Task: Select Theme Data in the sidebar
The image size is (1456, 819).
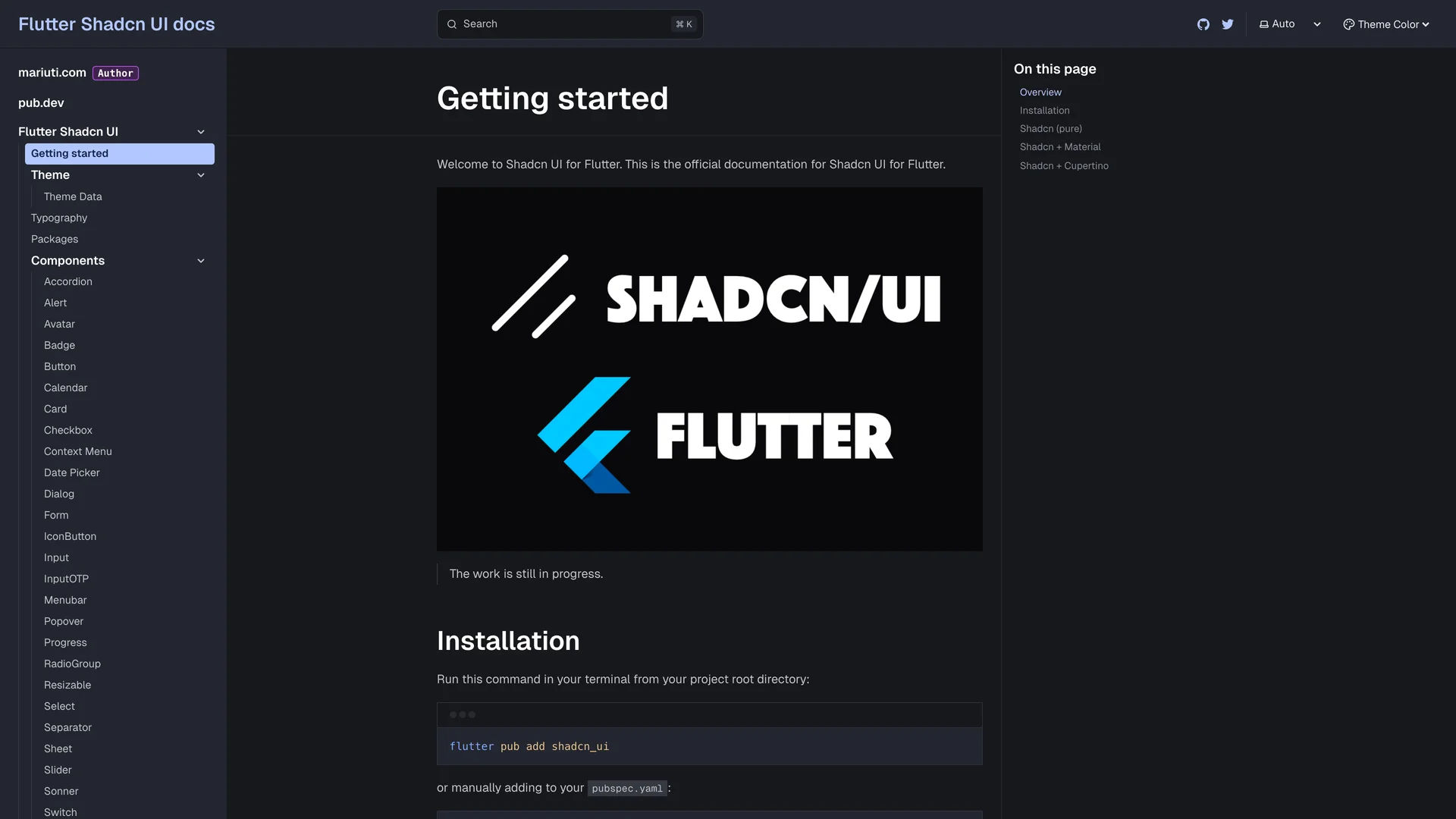Action: (73, 196)
